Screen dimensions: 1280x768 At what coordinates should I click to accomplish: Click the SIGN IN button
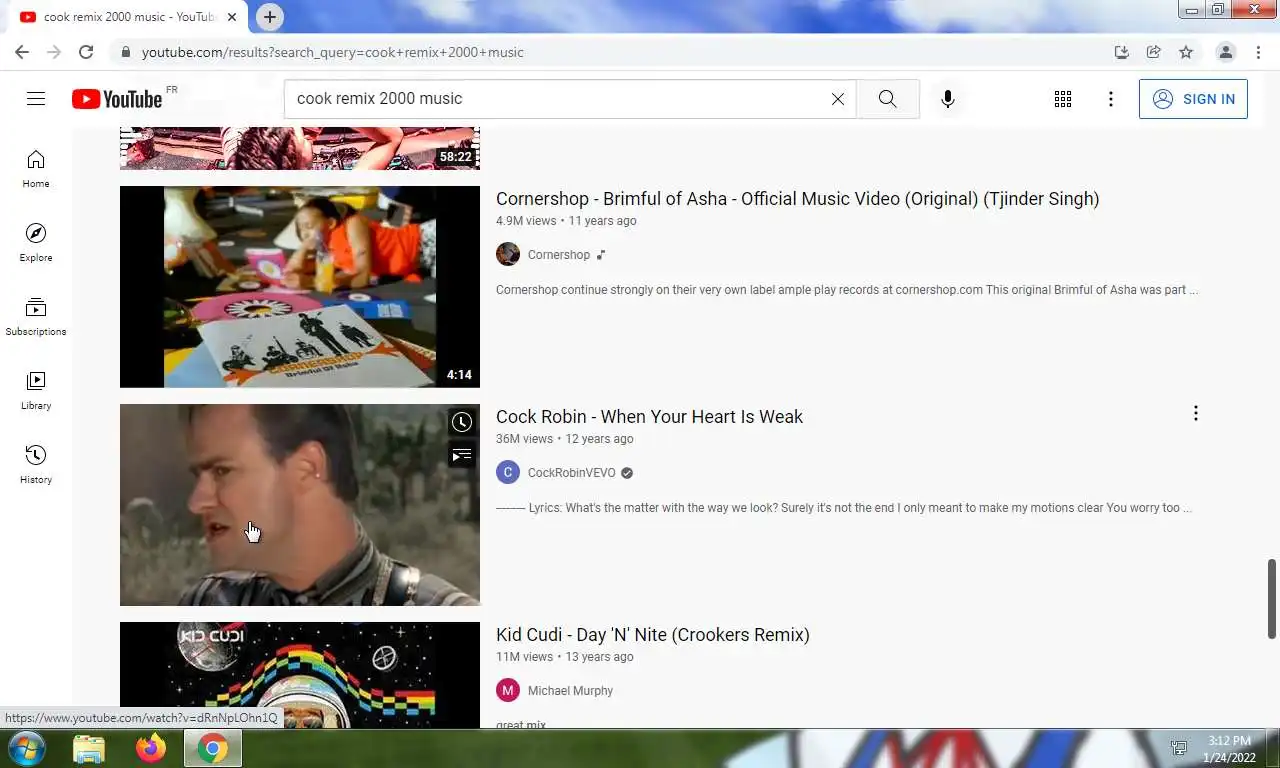[1193, 99]
